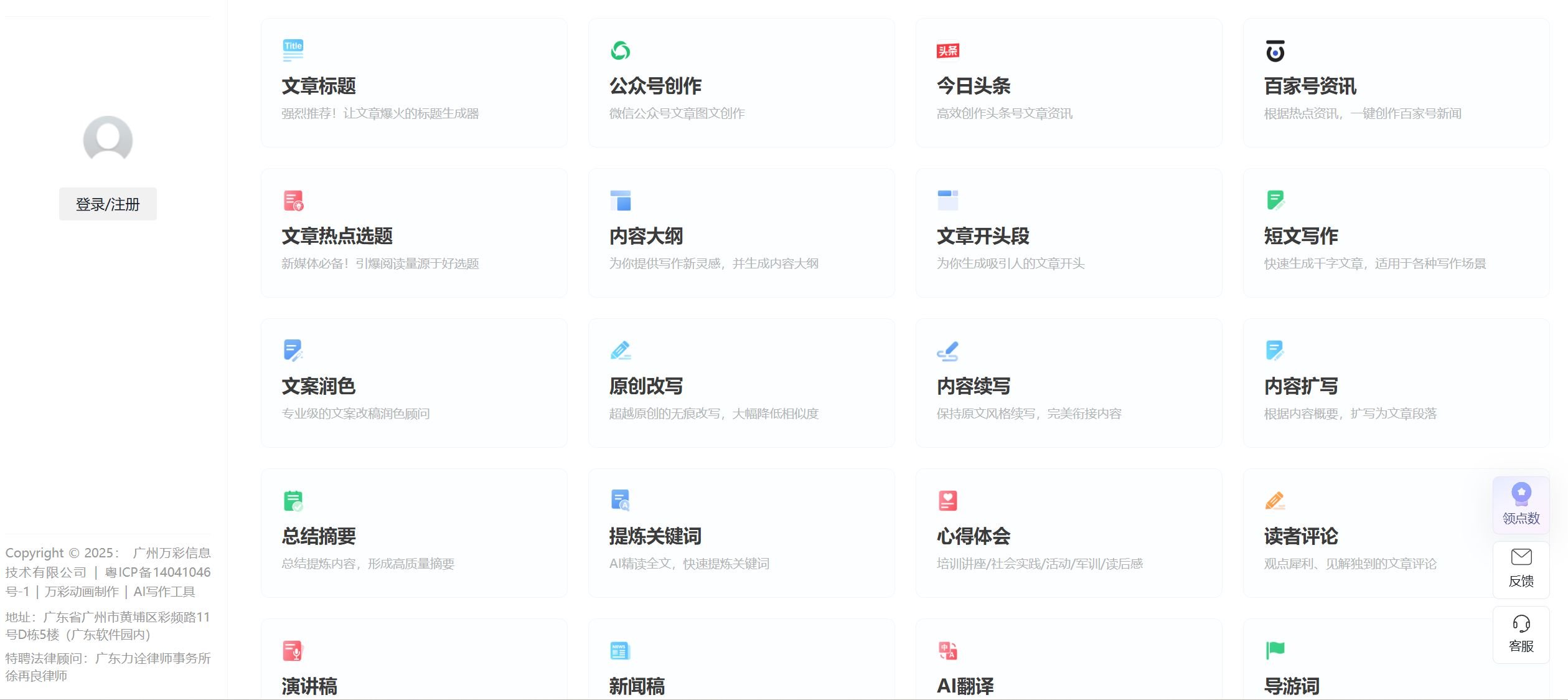Image resolution: width=1568 pixels, height=700 pixels.
Task: Click description 观点犀利、见解独到的文章评论
Action: (x=1351, y=564)
